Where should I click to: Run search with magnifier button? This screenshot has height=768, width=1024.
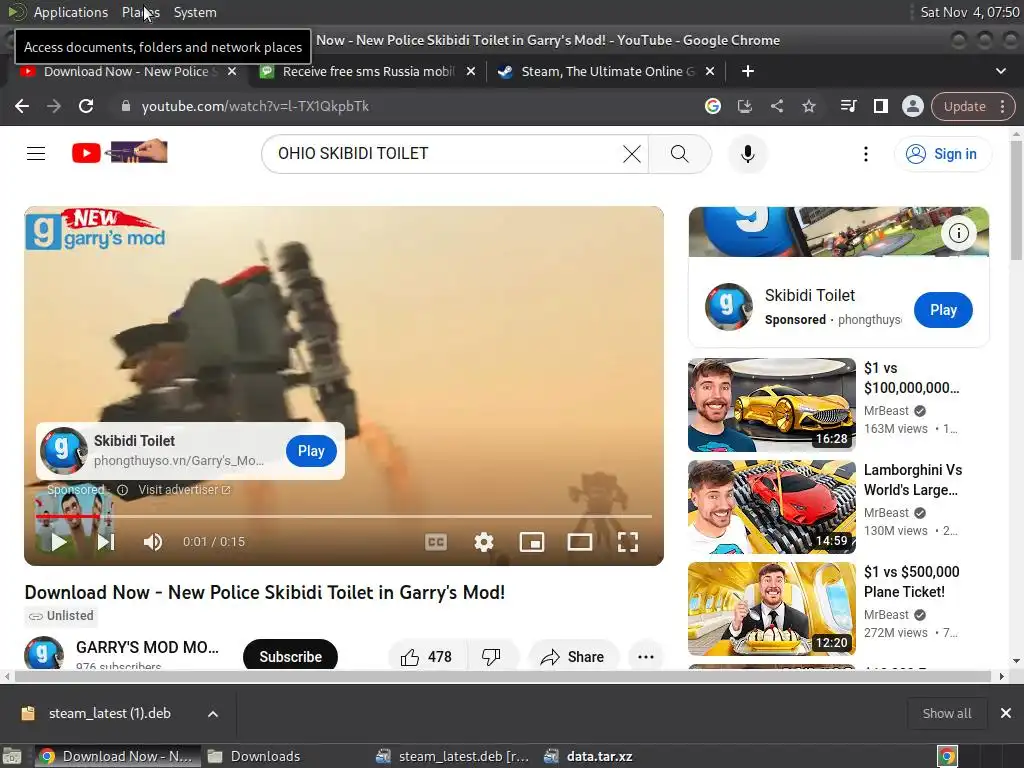point(680,154)
